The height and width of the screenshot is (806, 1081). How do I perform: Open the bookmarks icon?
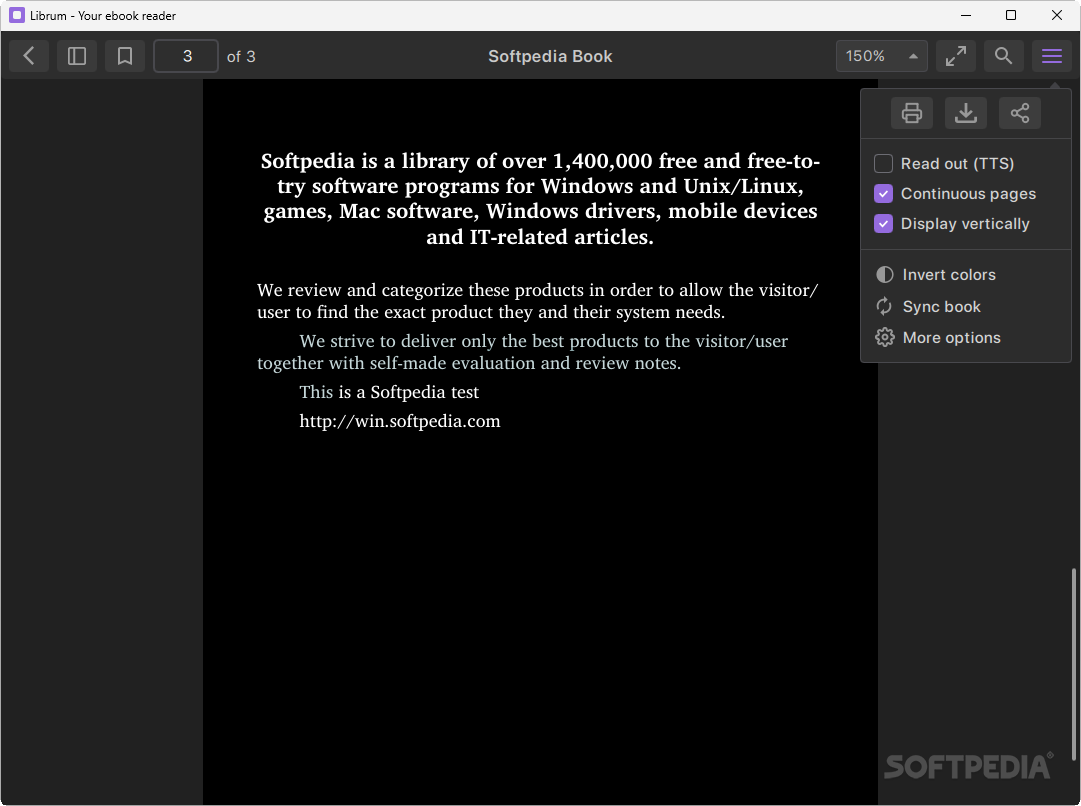125,56
